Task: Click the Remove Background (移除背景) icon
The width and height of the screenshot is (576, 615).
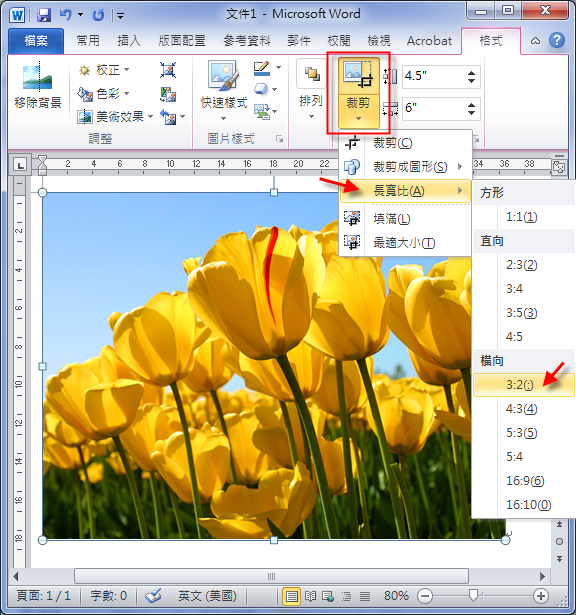Action: click(x=38, y=85)
